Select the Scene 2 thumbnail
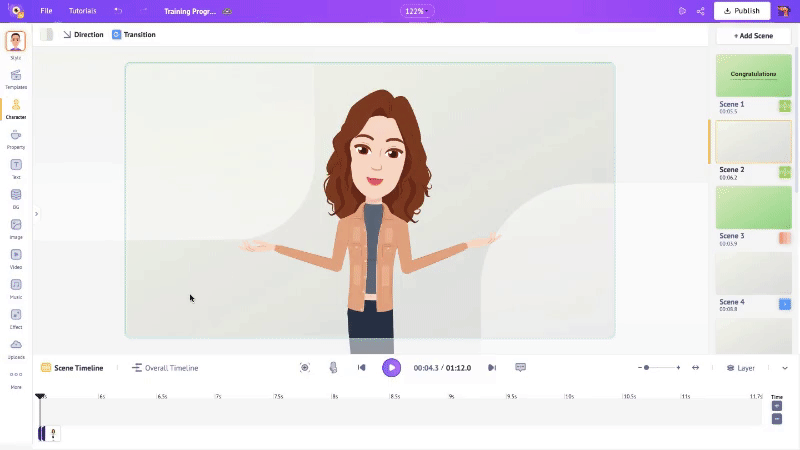The width and height of the screenshot is (800, 450). coord(754,141)
